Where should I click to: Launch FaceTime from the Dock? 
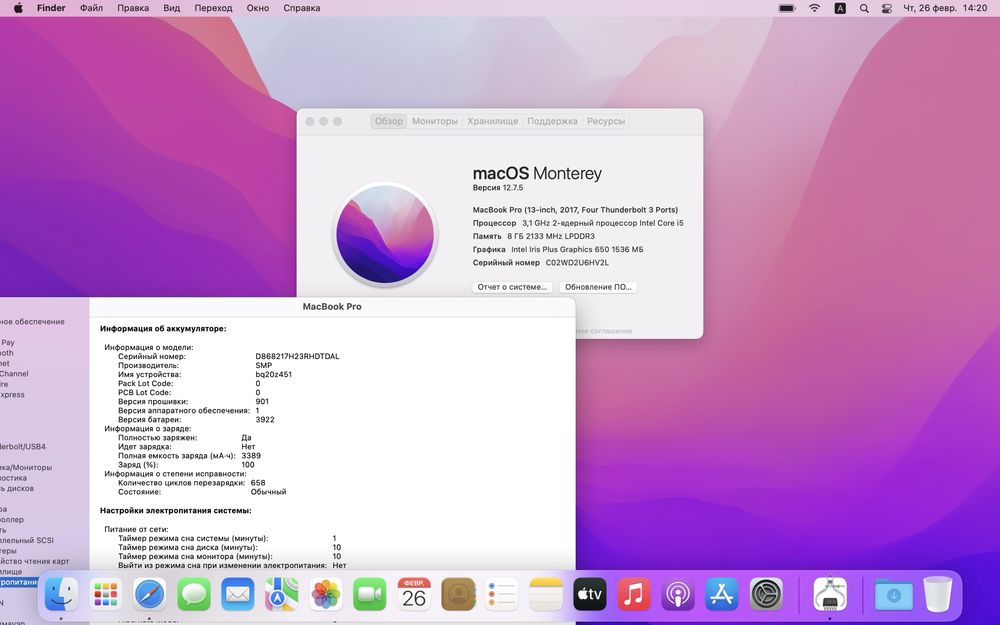click(370, 594)
